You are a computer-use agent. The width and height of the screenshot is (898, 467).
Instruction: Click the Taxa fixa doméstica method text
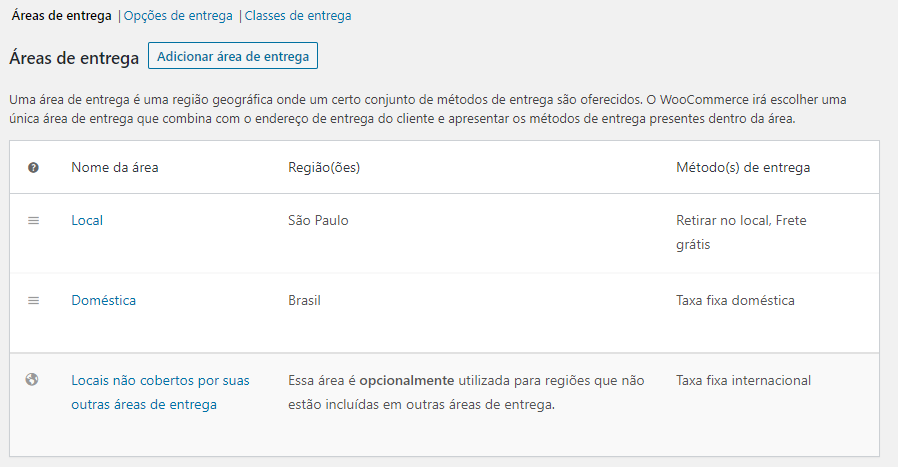pos(735,300)
